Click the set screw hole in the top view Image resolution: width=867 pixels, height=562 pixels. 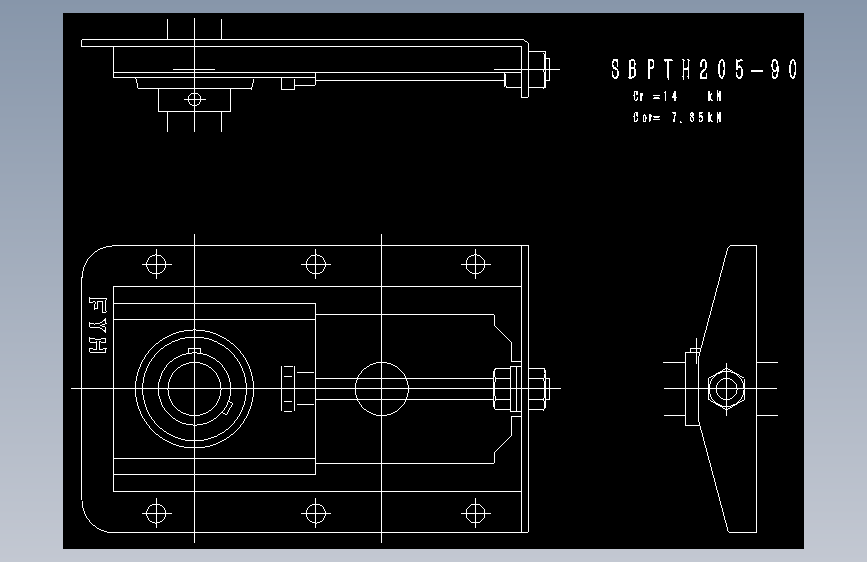pyautogui.click(x=194, y=99)
